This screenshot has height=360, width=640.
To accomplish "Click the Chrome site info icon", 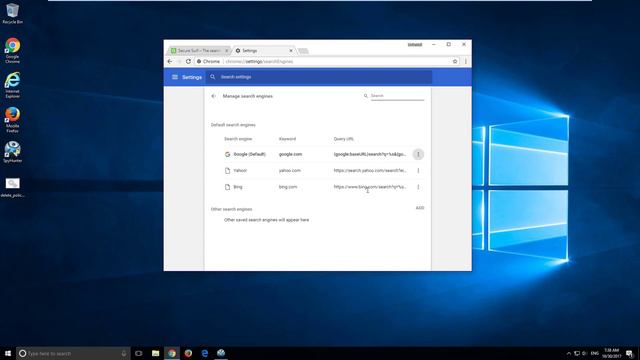I will (x=199, y=61).
